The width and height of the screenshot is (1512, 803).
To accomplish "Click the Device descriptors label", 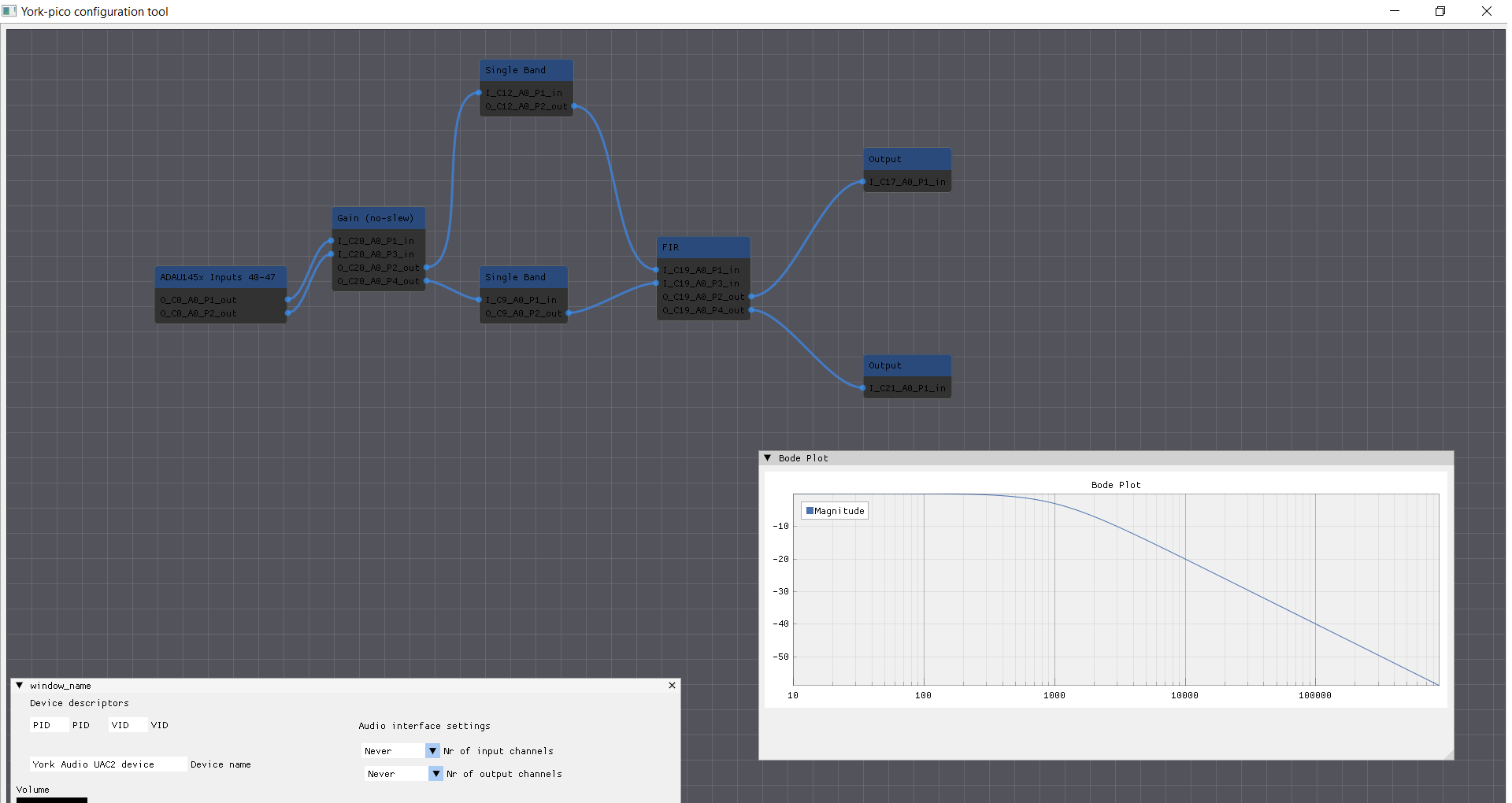I will 80,703.
